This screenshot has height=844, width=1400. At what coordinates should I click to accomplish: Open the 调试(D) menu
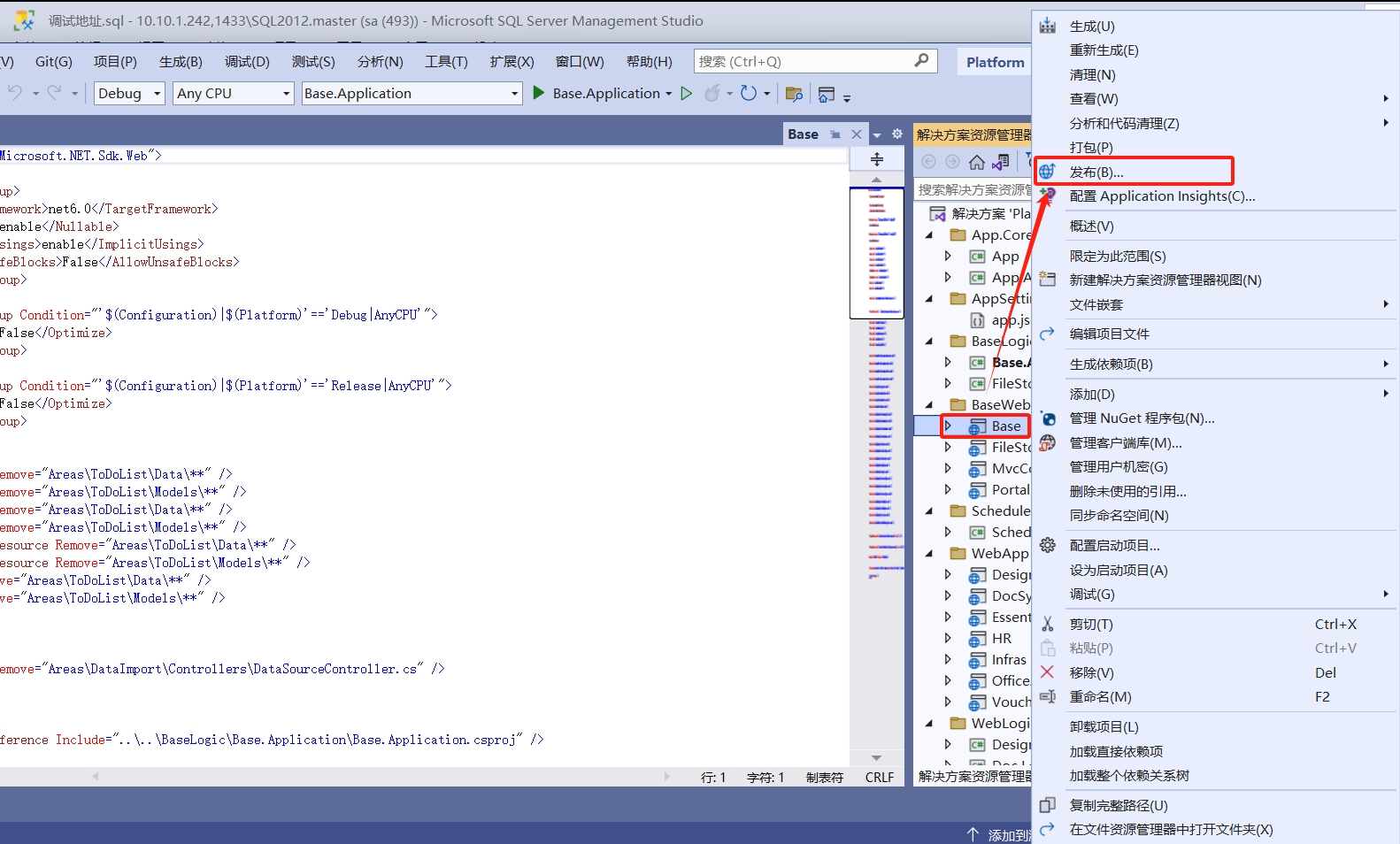247,61
